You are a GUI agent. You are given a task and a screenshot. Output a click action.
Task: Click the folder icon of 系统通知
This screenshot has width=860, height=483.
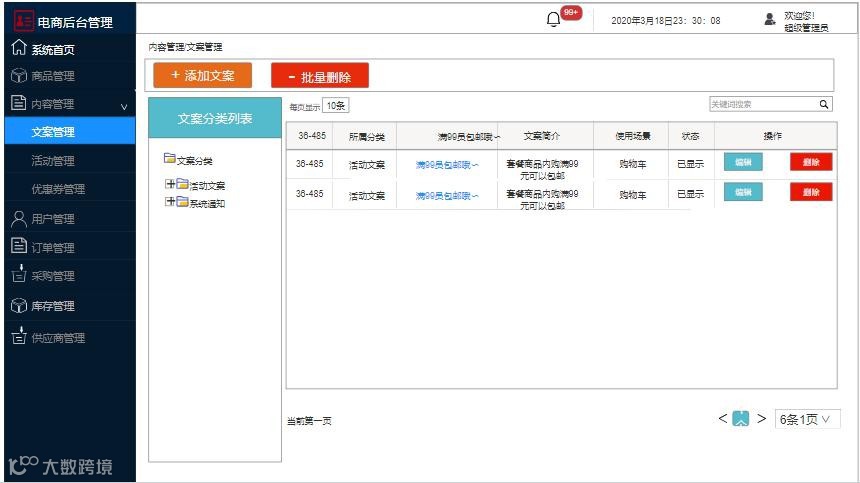coord(182,202)
